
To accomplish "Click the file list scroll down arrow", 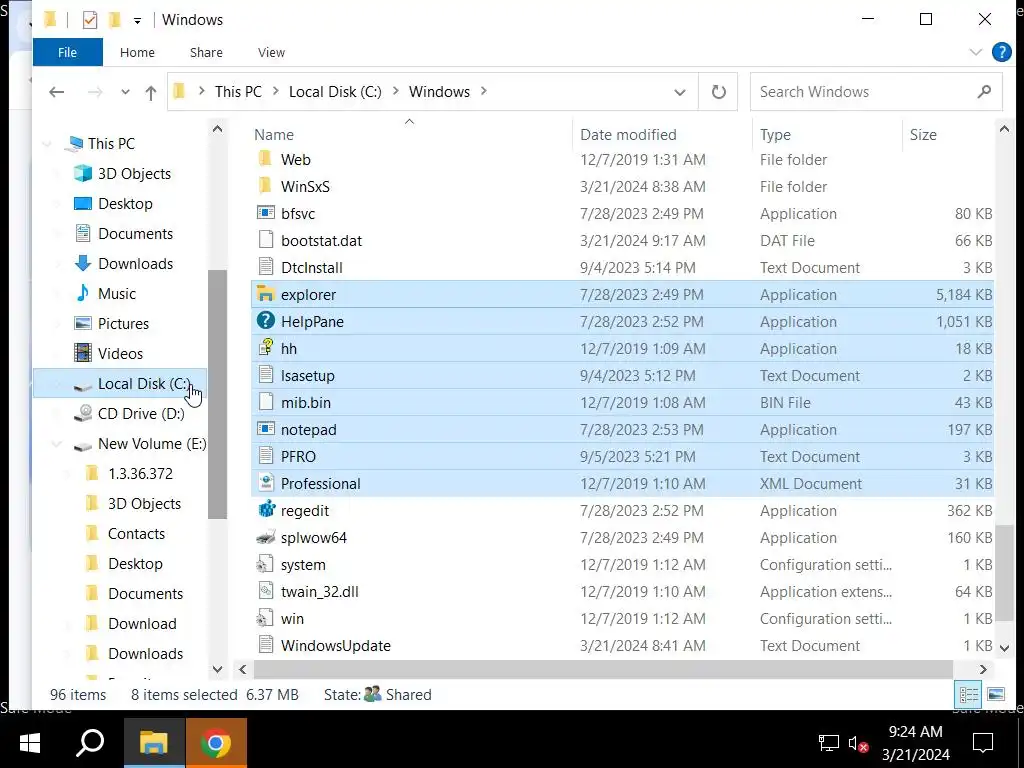I will (1004, 648).
